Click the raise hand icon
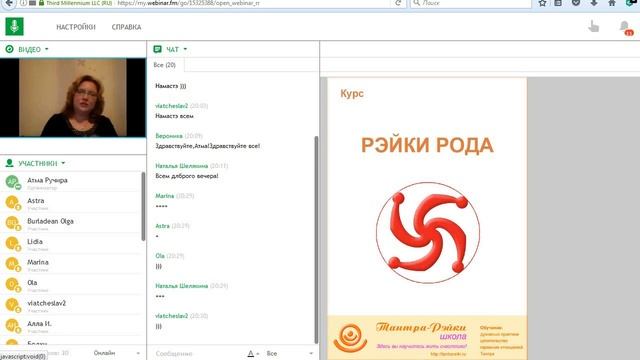Viewport: 640px width, 360px height. point(593,27)
